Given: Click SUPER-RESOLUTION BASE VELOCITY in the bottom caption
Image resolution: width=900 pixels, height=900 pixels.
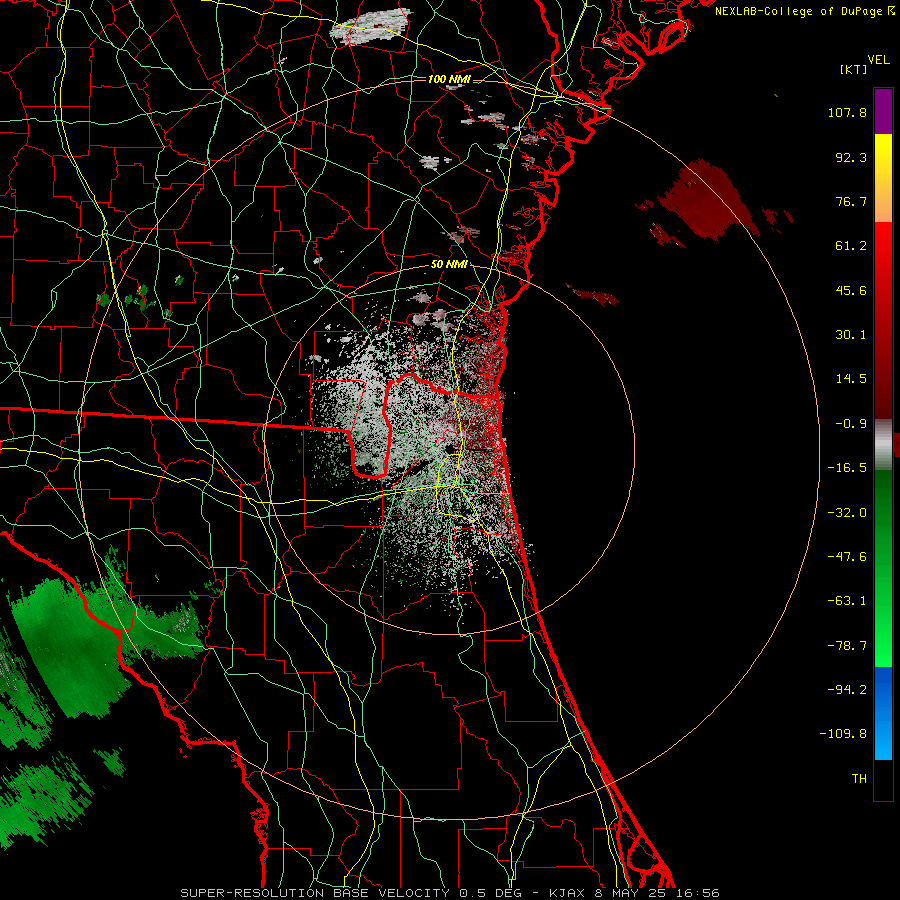Looking at the screenshot, I should tap(315, 893).
